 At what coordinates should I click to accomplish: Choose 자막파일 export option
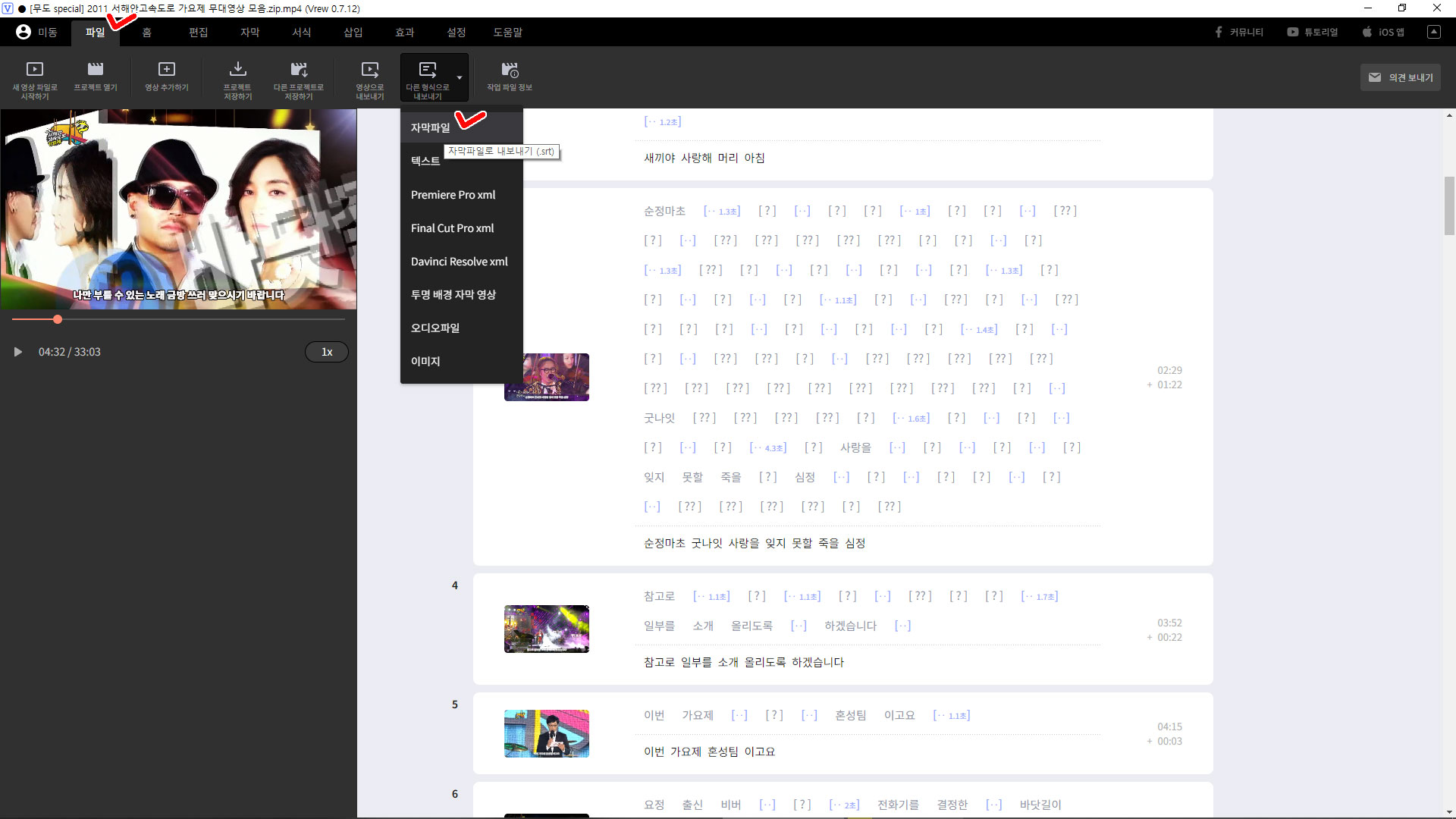462,127
